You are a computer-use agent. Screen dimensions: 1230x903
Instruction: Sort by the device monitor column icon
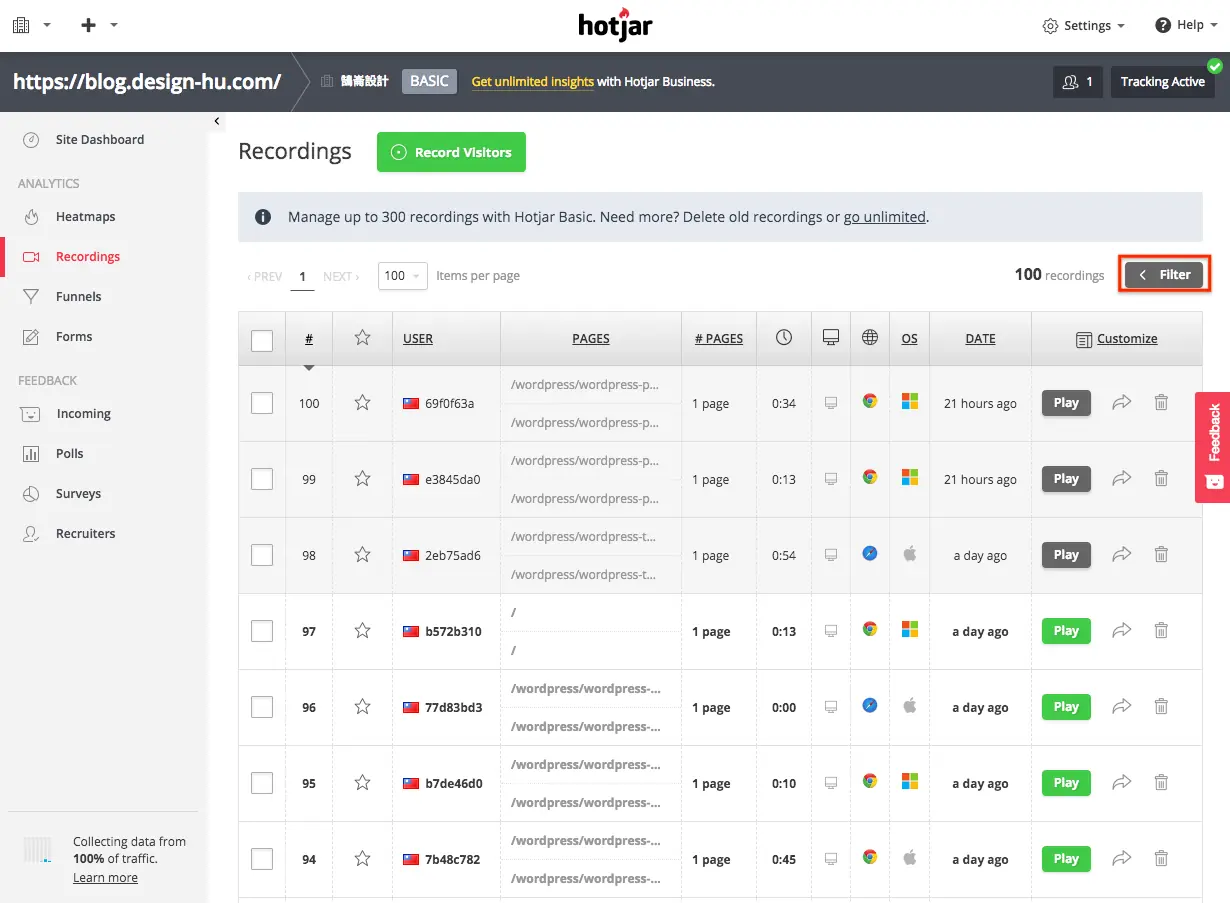tap(830, 338)
